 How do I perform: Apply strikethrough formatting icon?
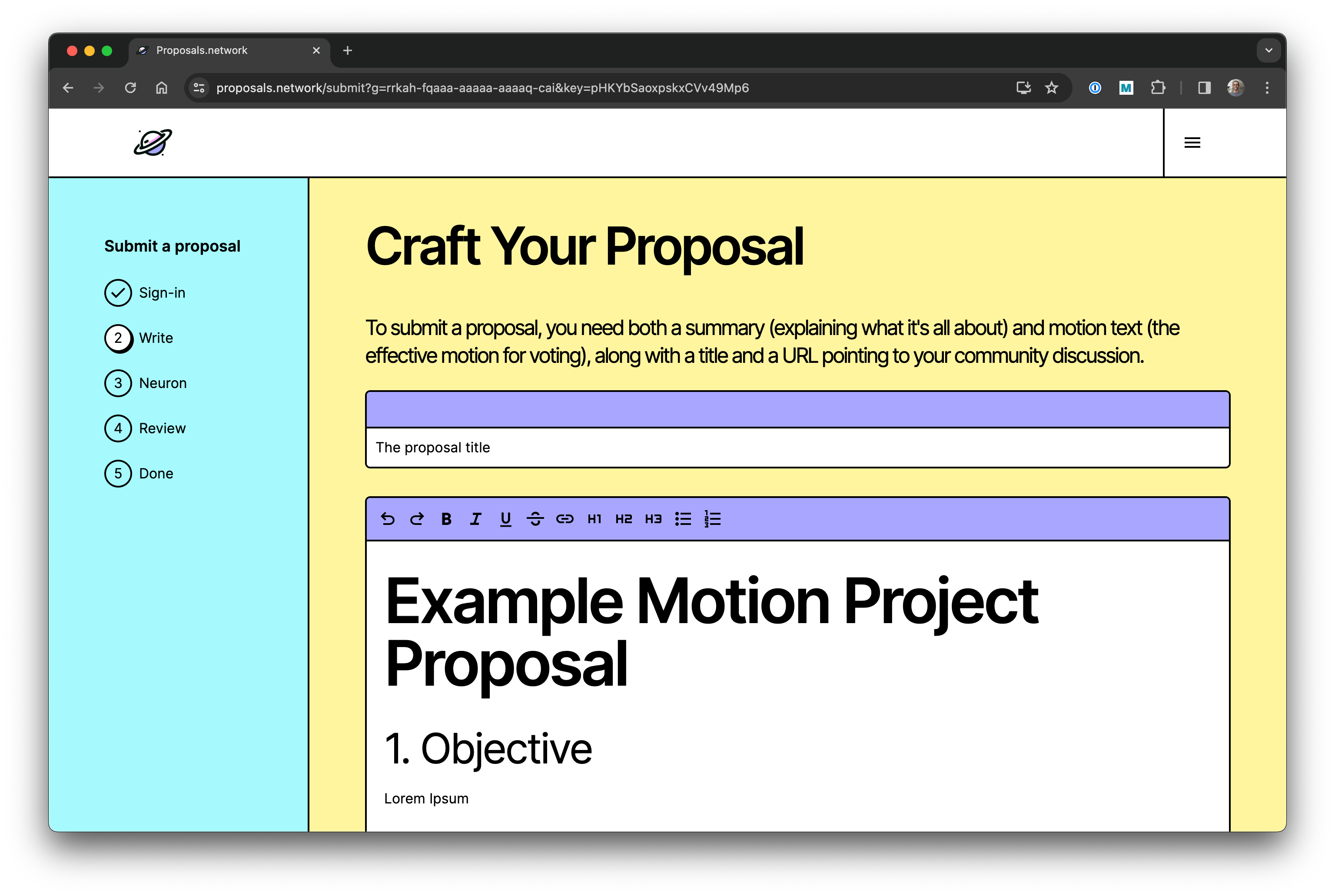pyautogui.click(x=535, y=519)
